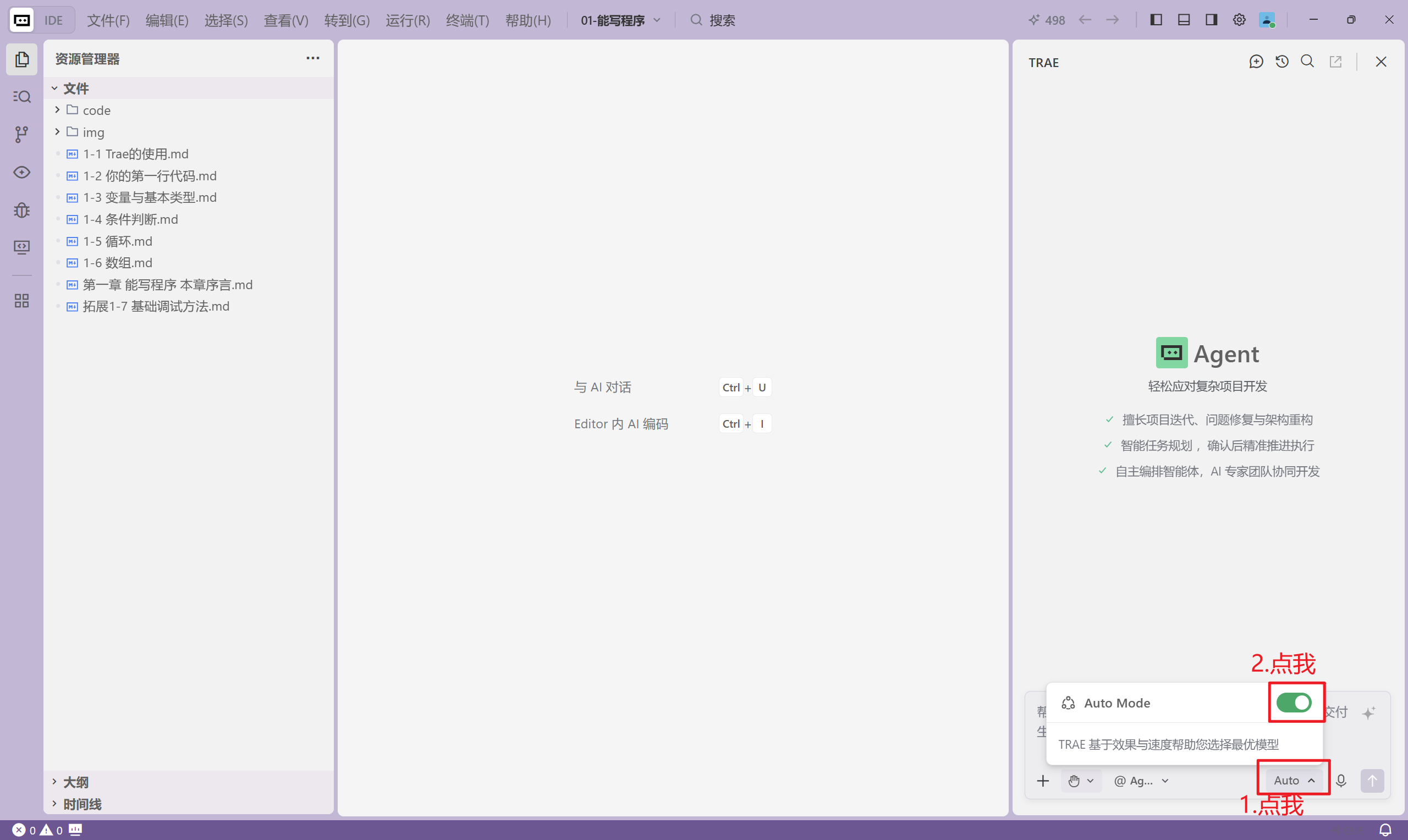Open the Run and Debug bug icon
The height and width of the screenshot is (840, 1408).
pyautogui.click(x=21, y=210)
